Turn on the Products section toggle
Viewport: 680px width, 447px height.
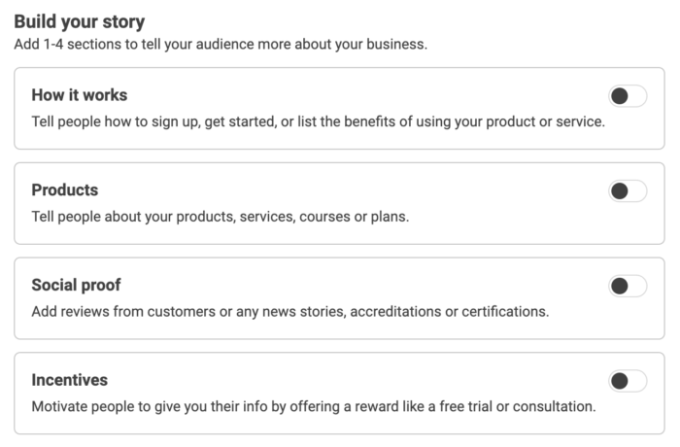(628, 191)
